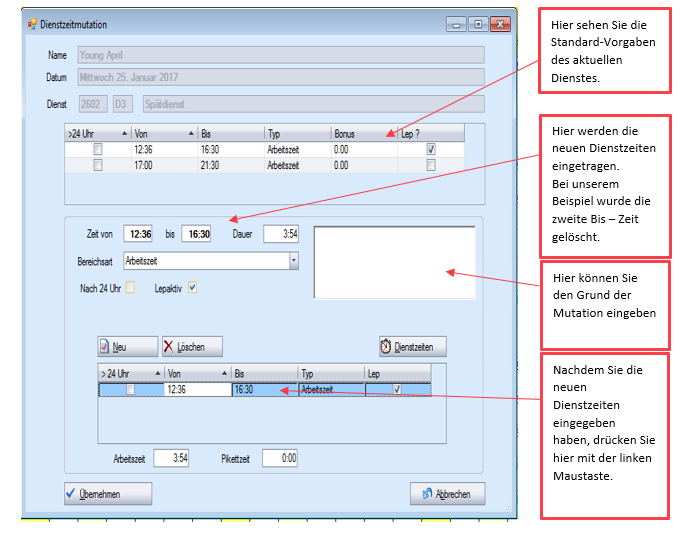The image size is (687, 534).
Task: Select the 12:36 Von cell in the upper table
Action: (164, 149)
